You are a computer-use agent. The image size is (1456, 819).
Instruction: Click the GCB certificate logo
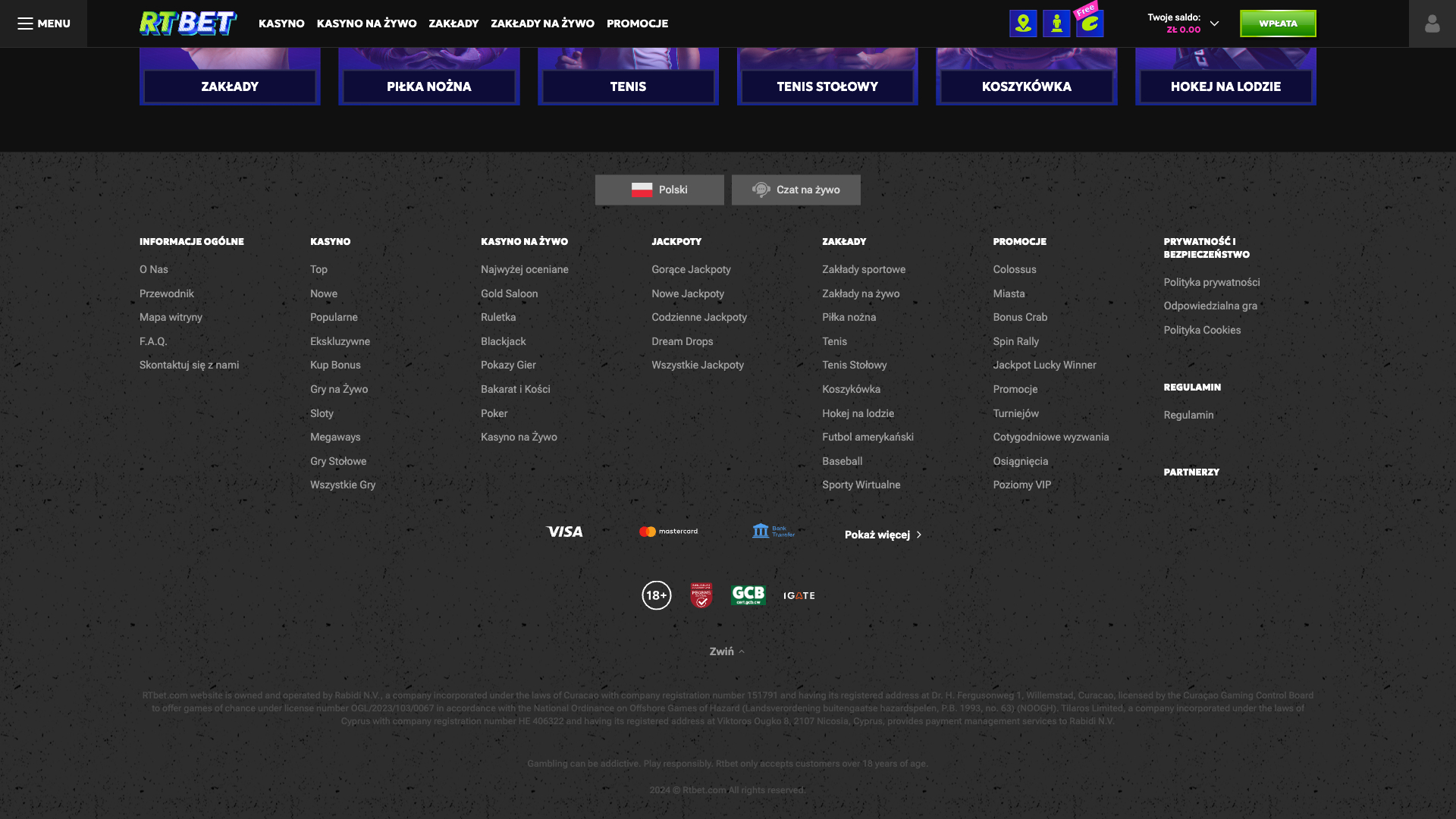click(x=748, y=595)
